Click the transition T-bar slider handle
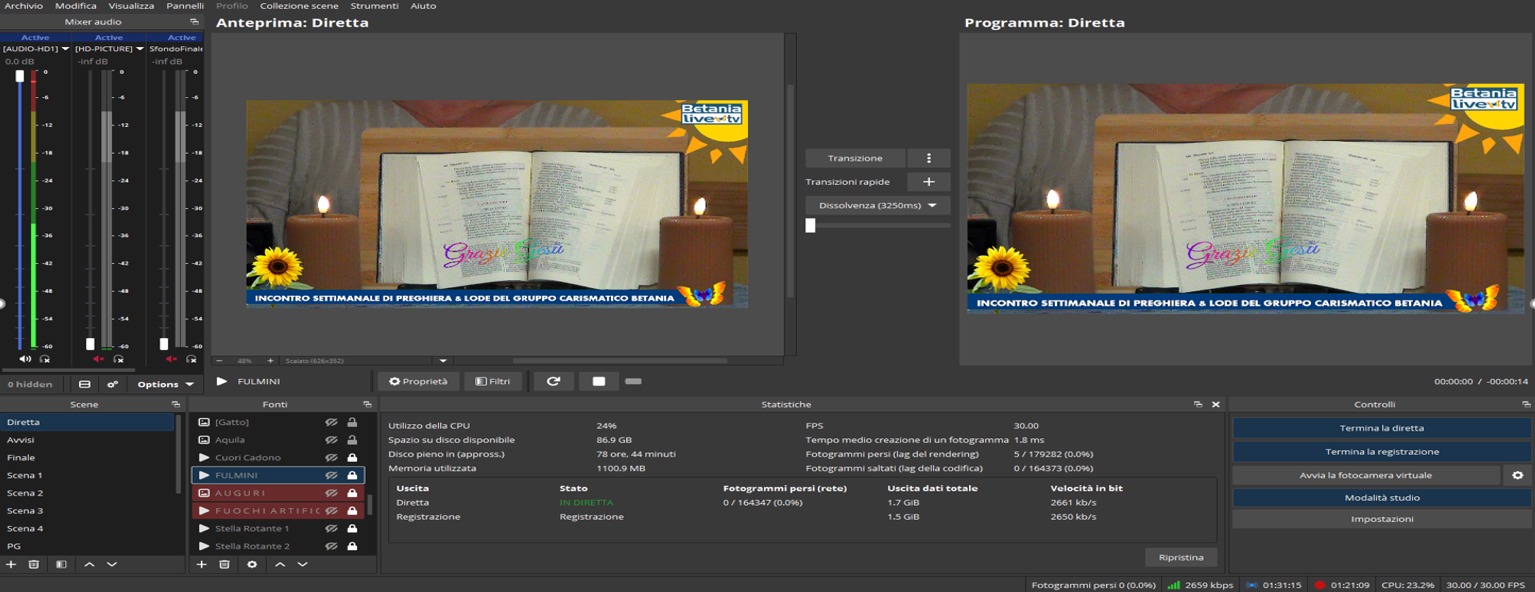Screen dimensions: 1535x592 (810, 225)
